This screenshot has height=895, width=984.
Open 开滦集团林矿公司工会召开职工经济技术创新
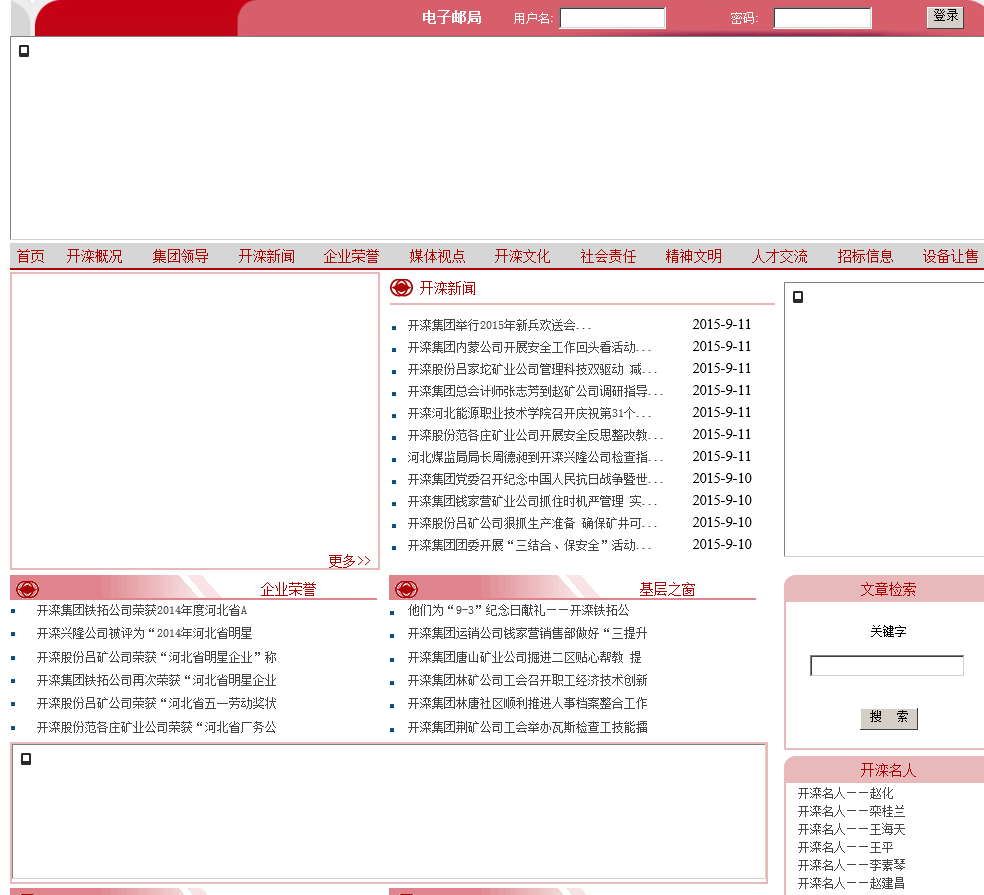click(528, 680)
